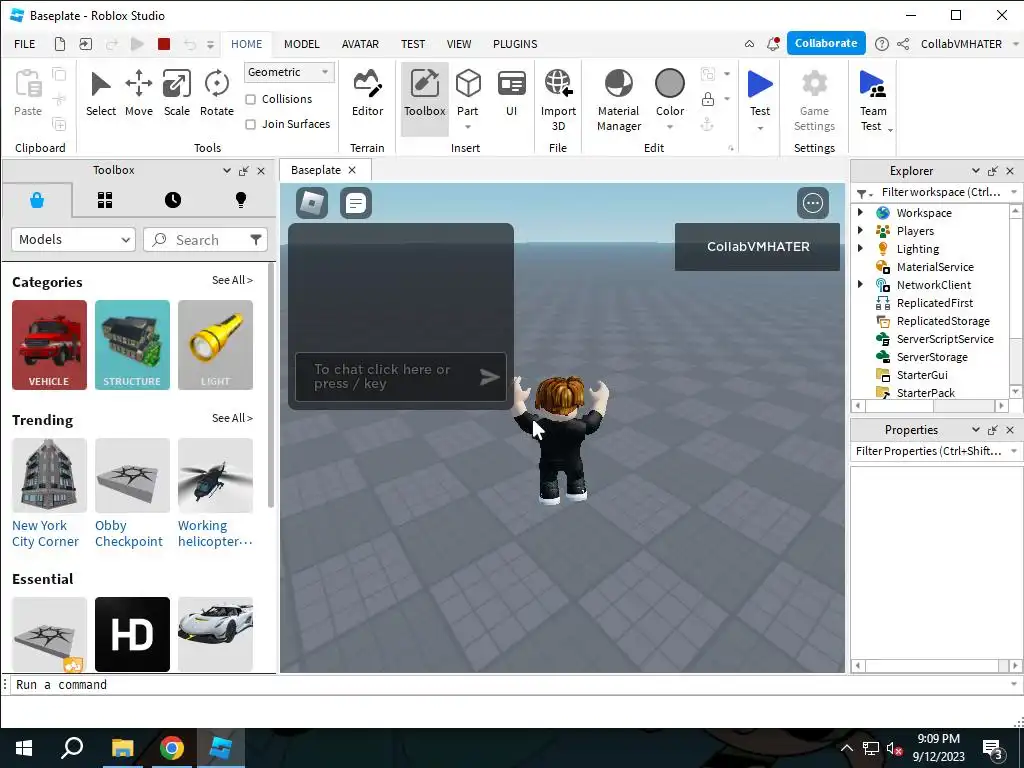
Task: Click Import 3D
Action: click(558, 100)
